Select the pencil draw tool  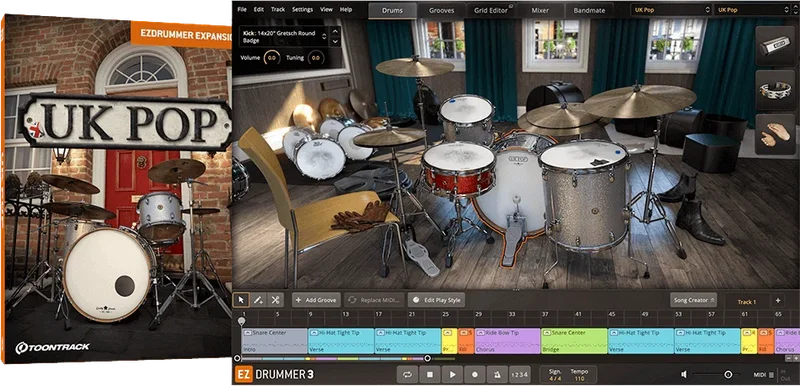click(x=258, y=300)
